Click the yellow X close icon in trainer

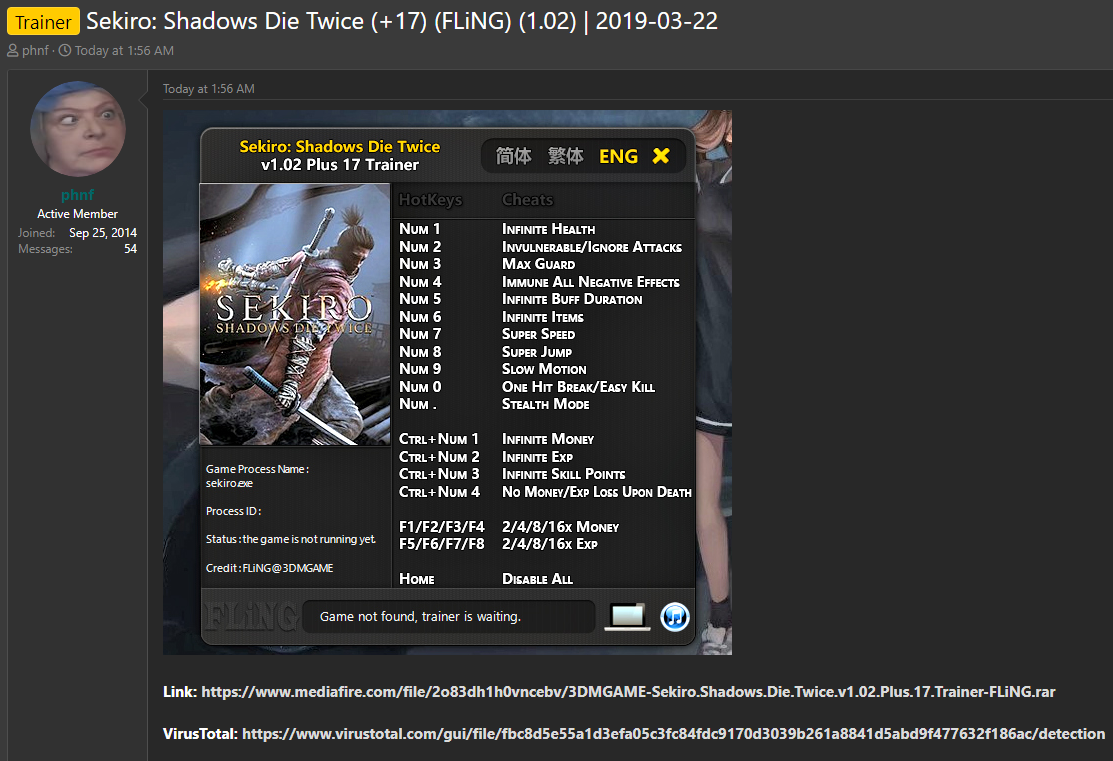(x=661, y=155)
